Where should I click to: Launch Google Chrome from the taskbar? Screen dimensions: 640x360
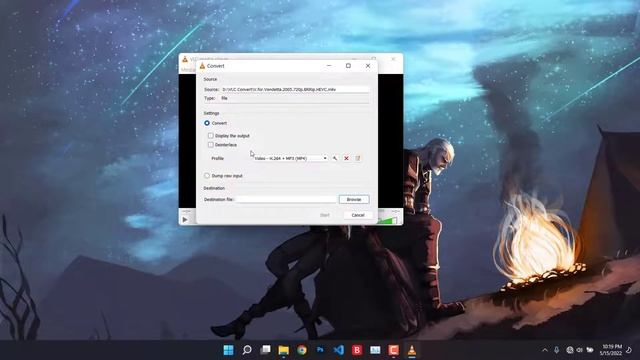pos(302,350)
